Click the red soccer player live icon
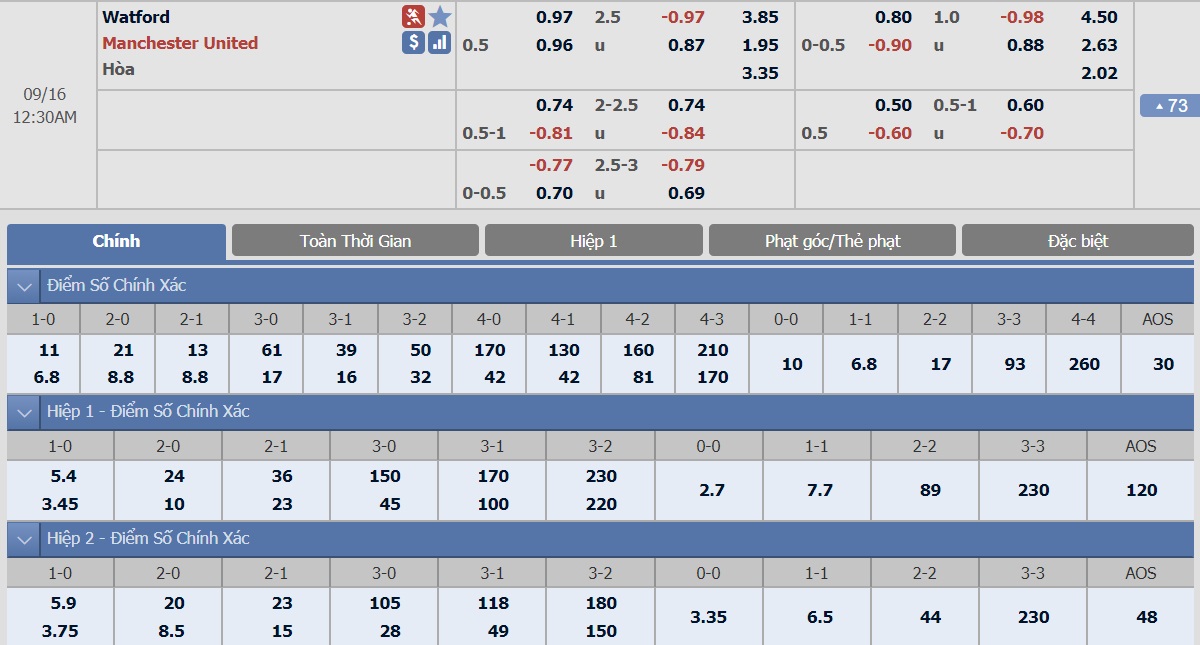Image resolution: width=1200 pixels, height=645 pixels. coord(414,16)
